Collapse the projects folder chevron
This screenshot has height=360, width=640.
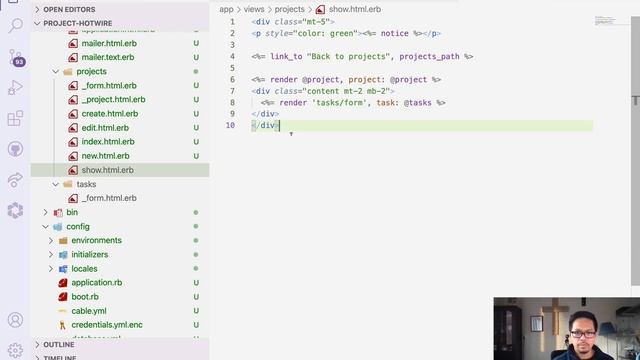[56, 71]
